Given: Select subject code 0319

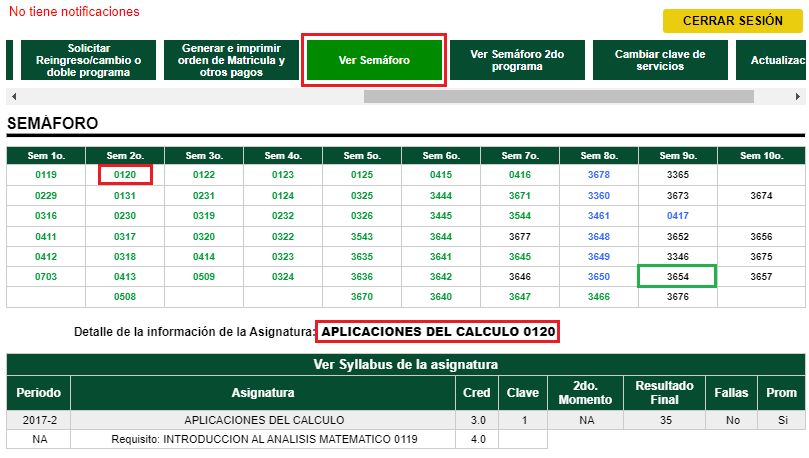Looking at the screenshot, I should click(204, 216).
